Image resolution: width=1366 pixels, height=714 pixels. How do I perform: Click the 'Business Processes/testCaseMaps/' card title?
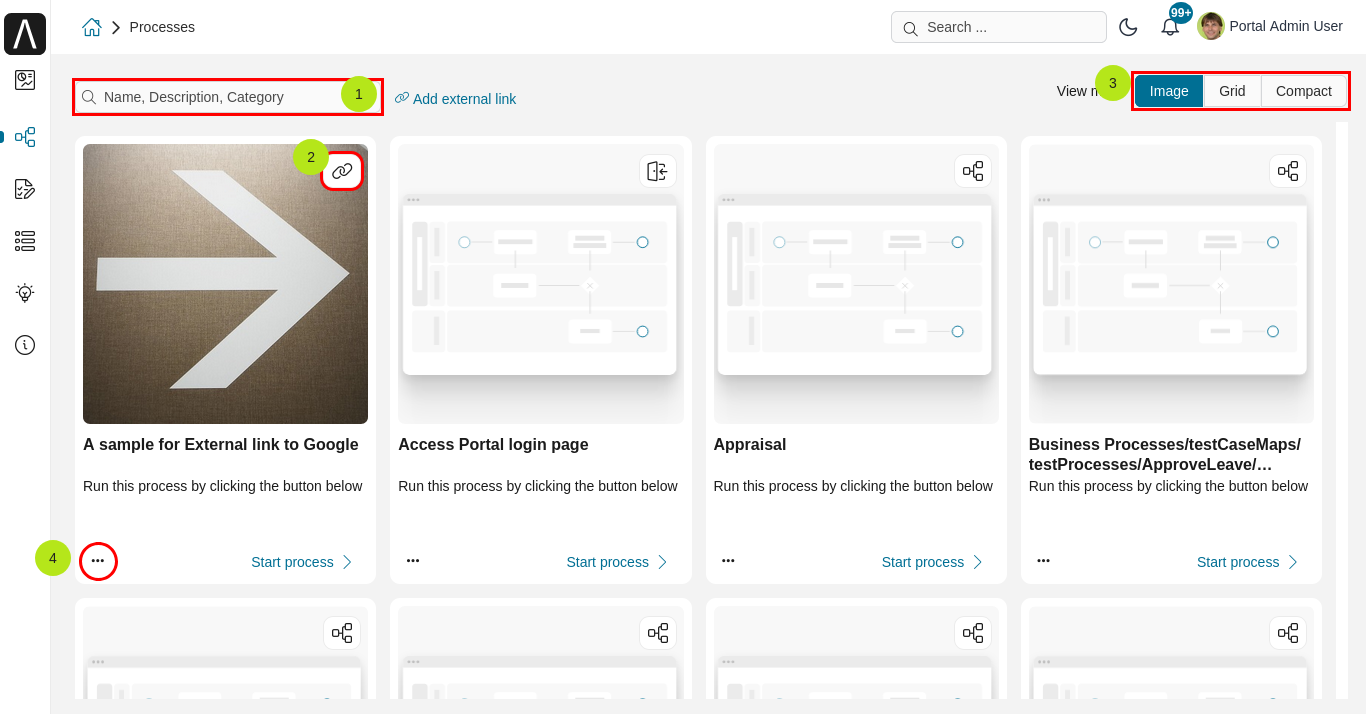coord(1165,455)
